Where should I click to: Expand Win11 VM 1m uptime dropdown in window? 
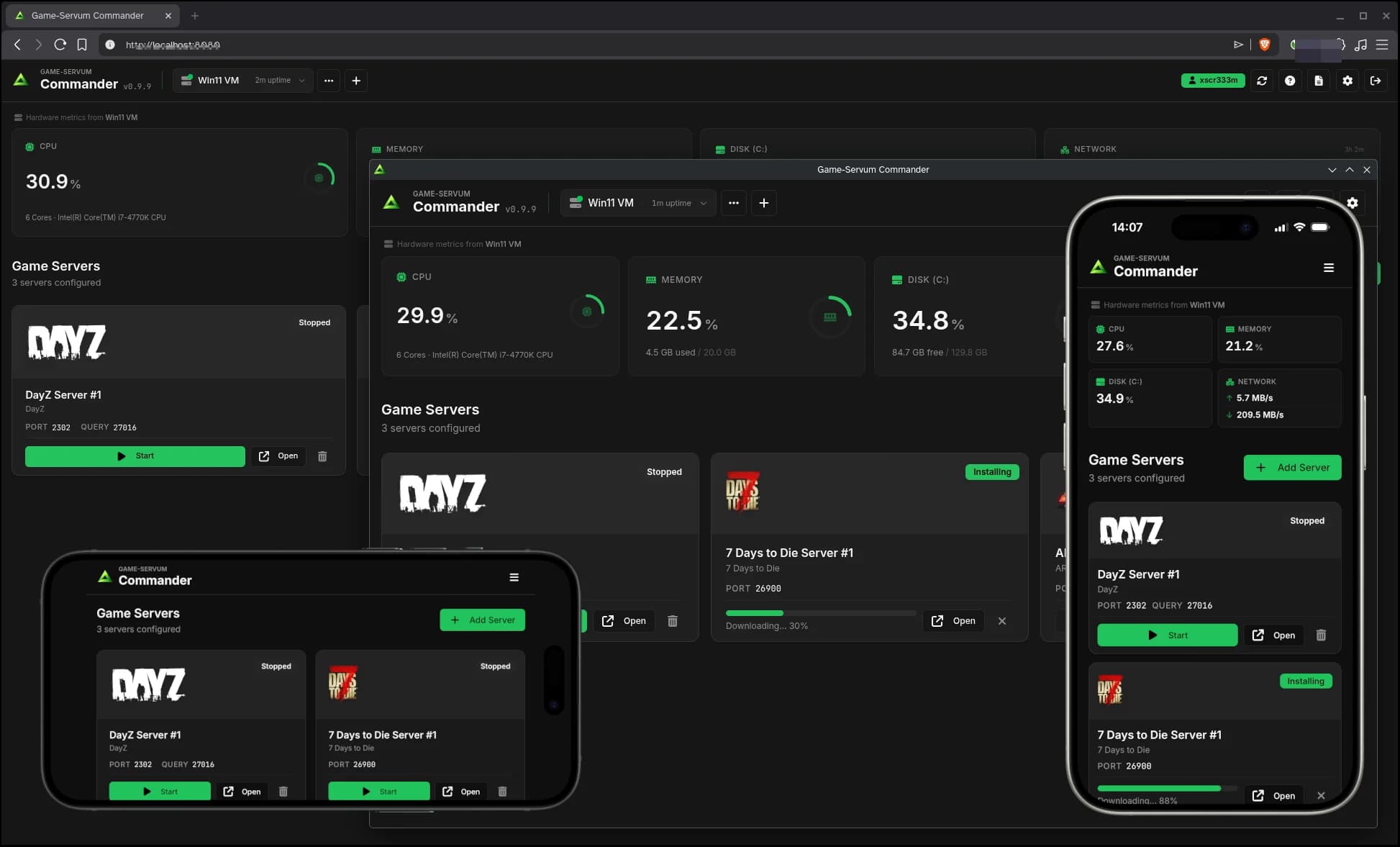[639, 203]
